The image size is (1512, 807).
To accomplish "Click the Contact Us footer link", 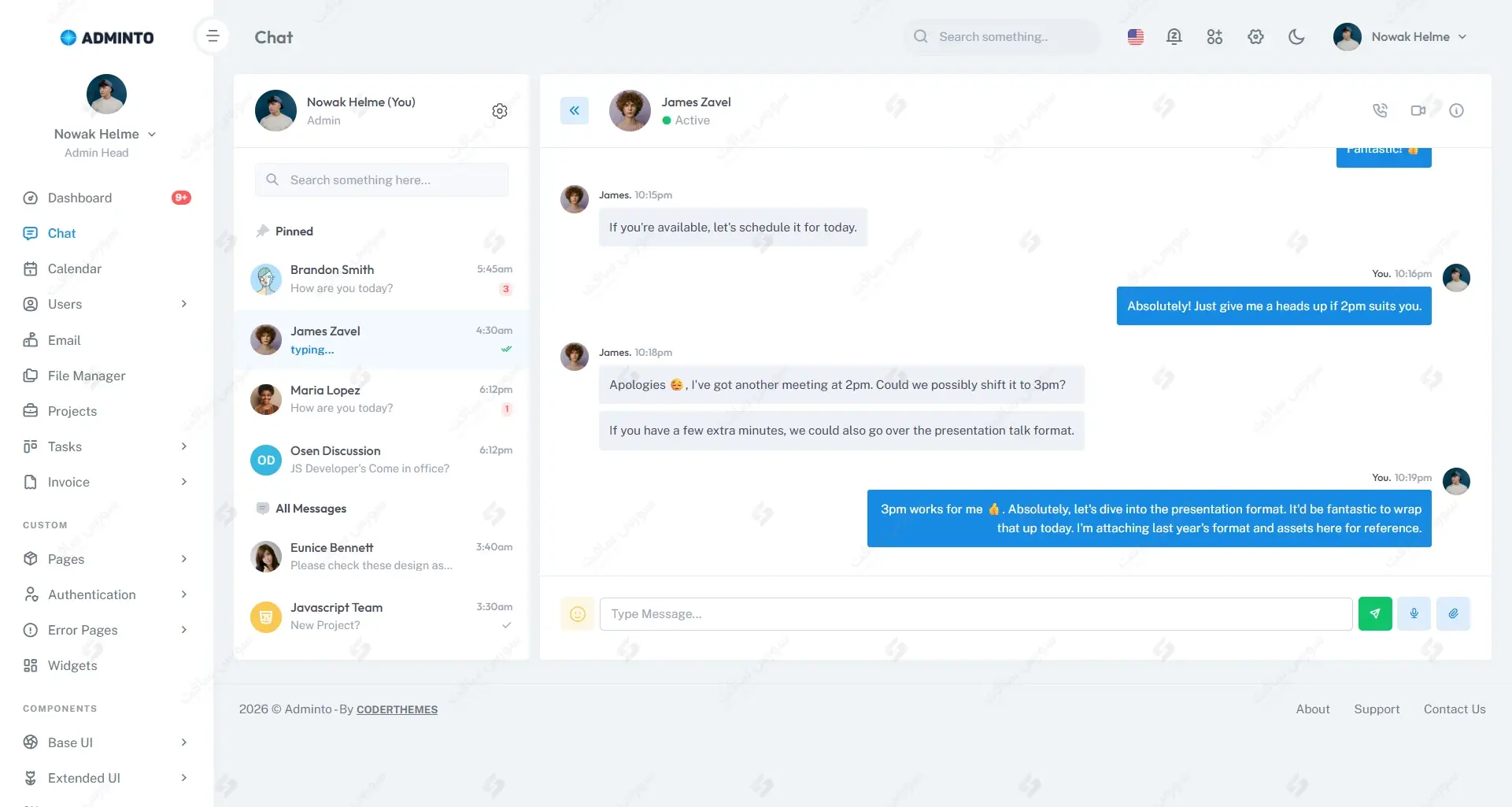I will [x=1455, y=709].
